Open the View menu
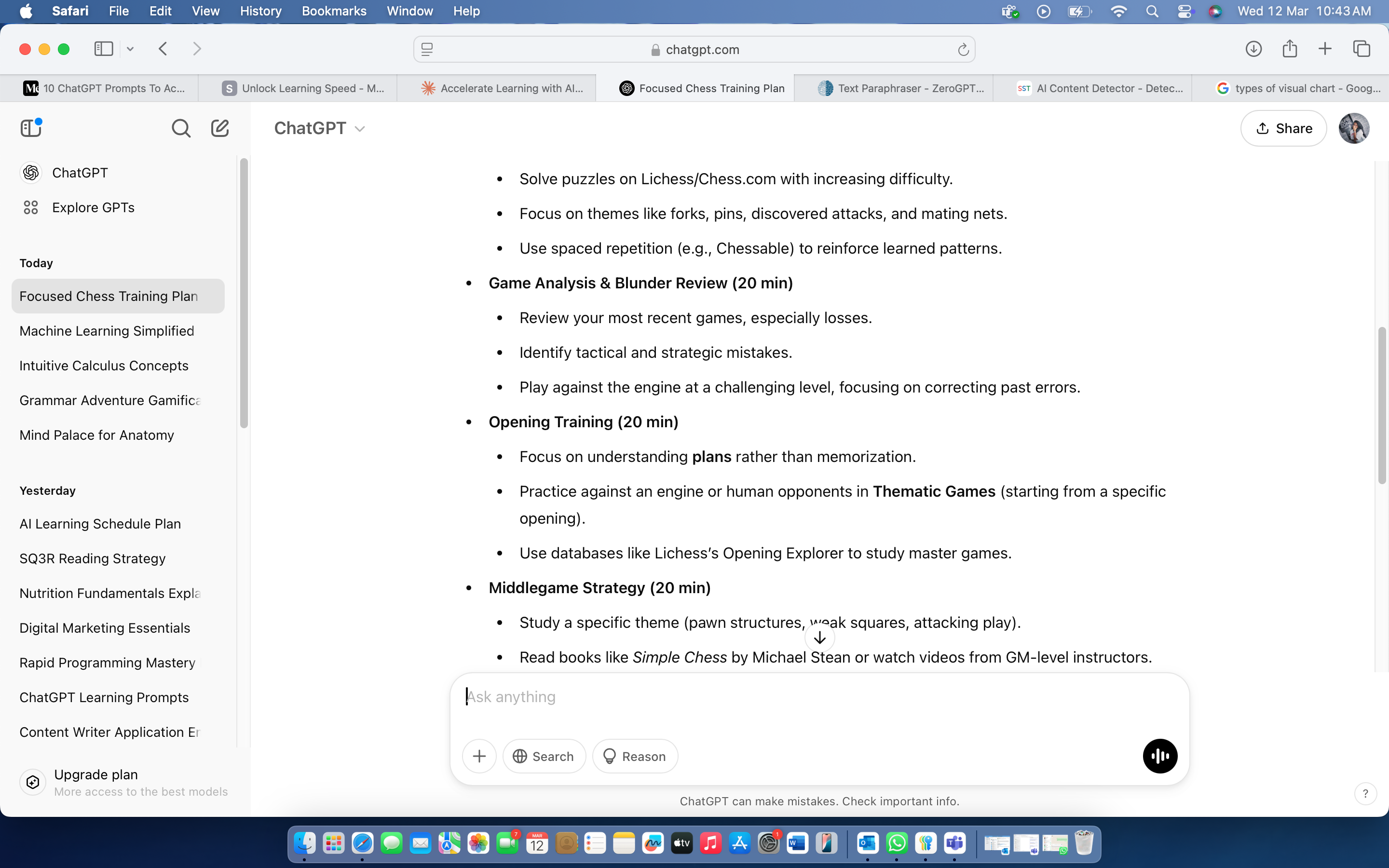Viewport: 1389px width, 868px height. click(x=205, y=12)
